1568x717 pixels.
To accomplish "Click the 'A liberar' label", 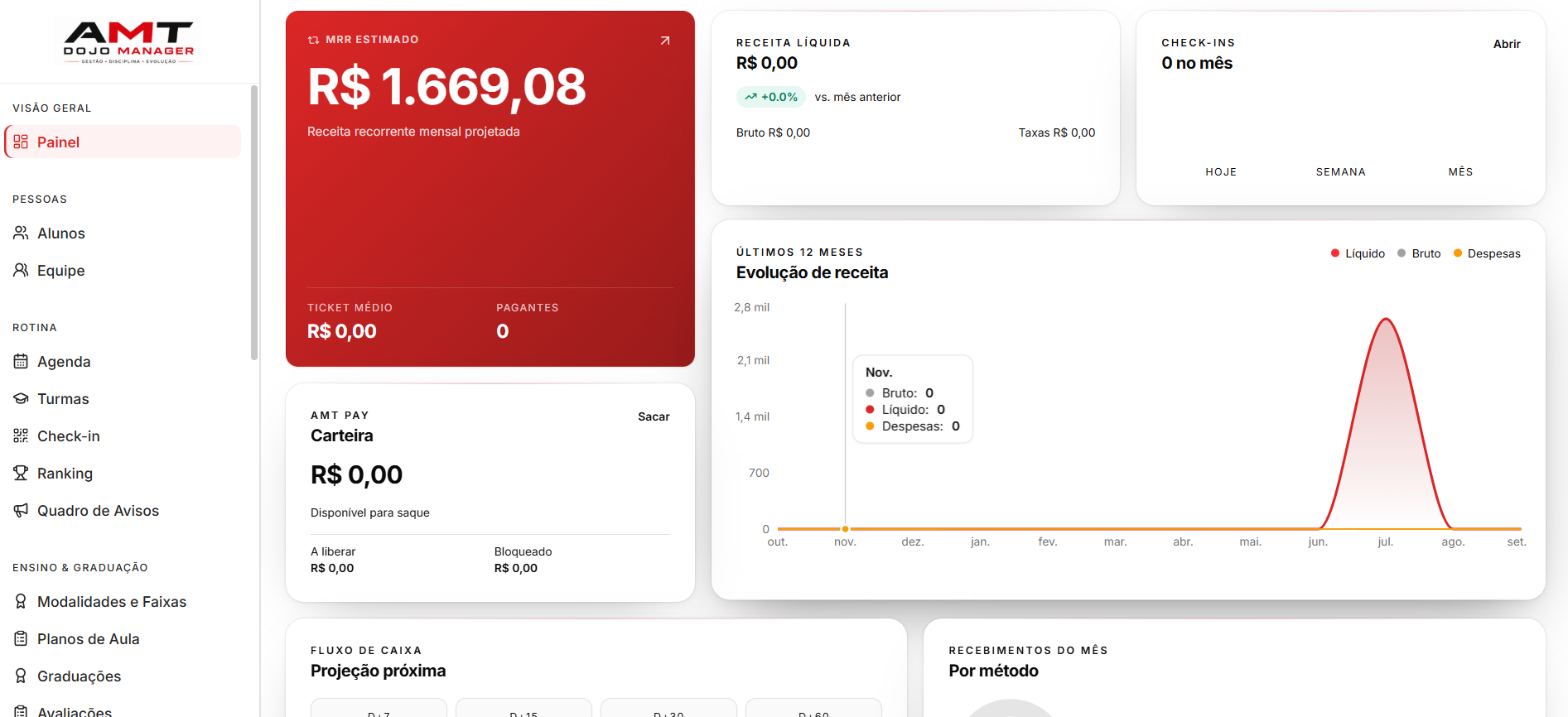I will pos(333,551).
